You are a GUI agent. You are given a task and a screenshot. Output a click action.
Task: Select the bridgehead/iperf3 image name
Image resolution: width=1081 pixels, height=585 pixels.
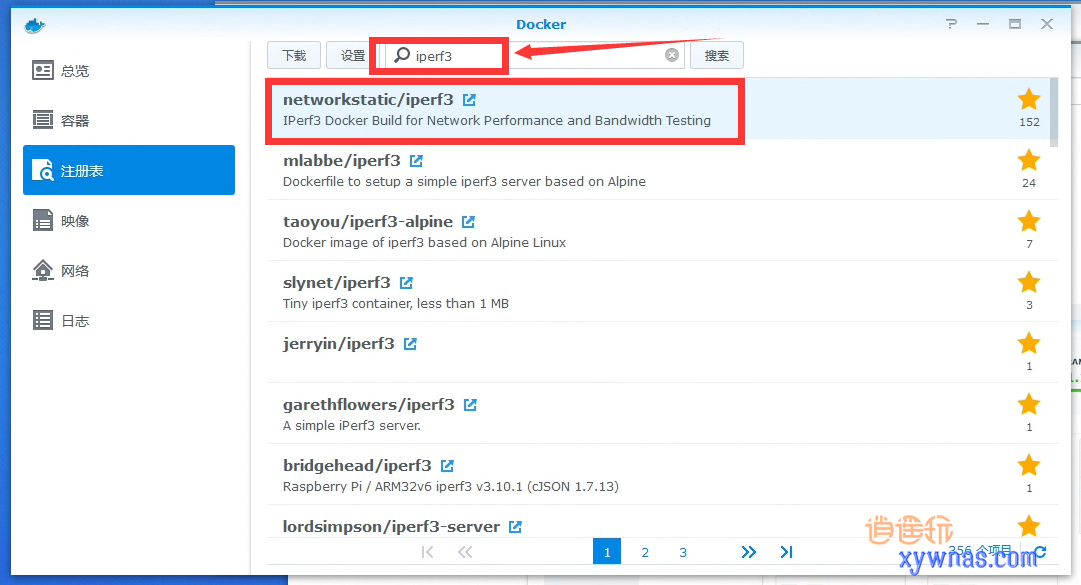point(357,466)
